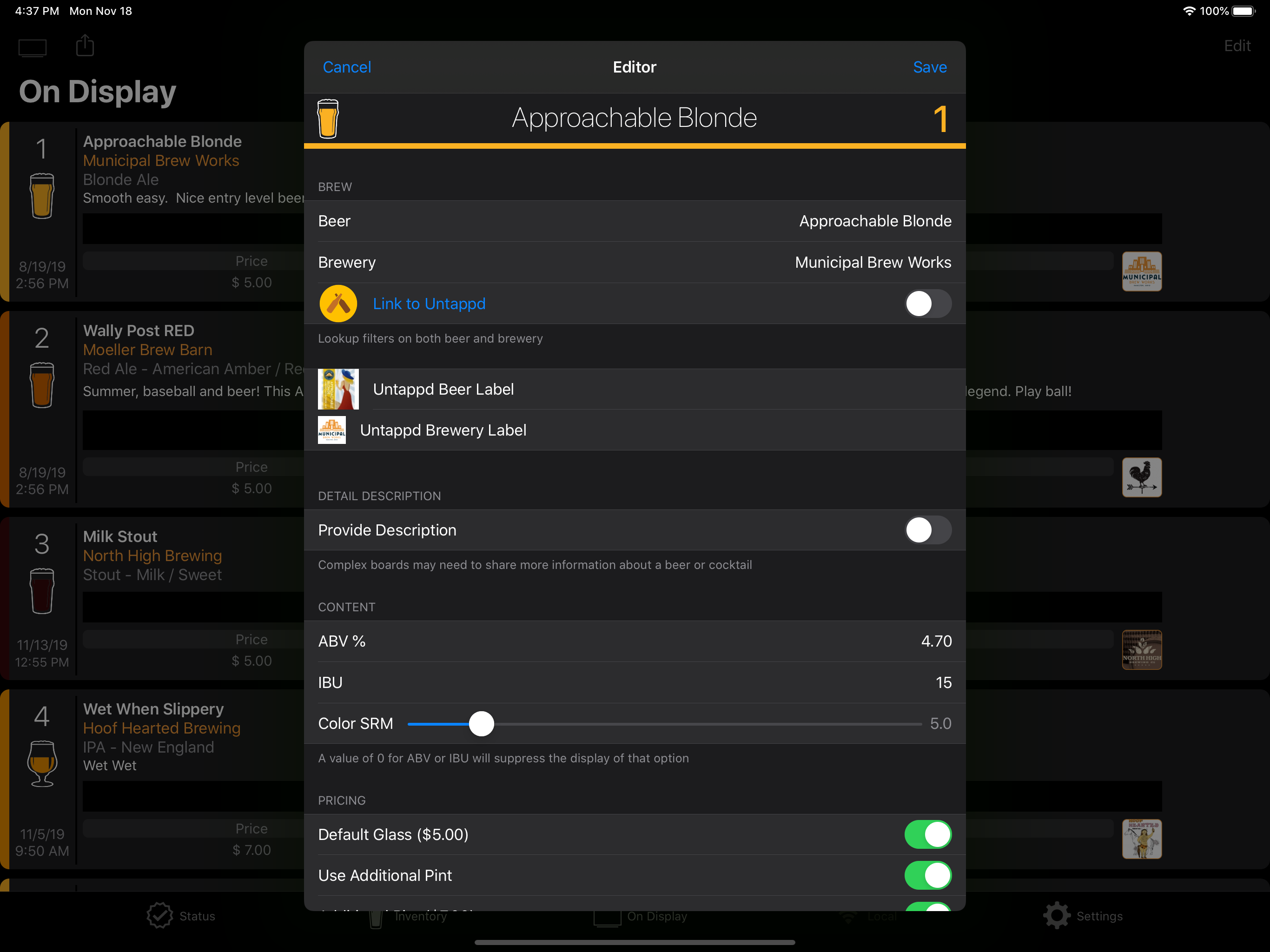Edit the ABV % value 4.70
1270x952 pixels.
(x=936, y=641)
